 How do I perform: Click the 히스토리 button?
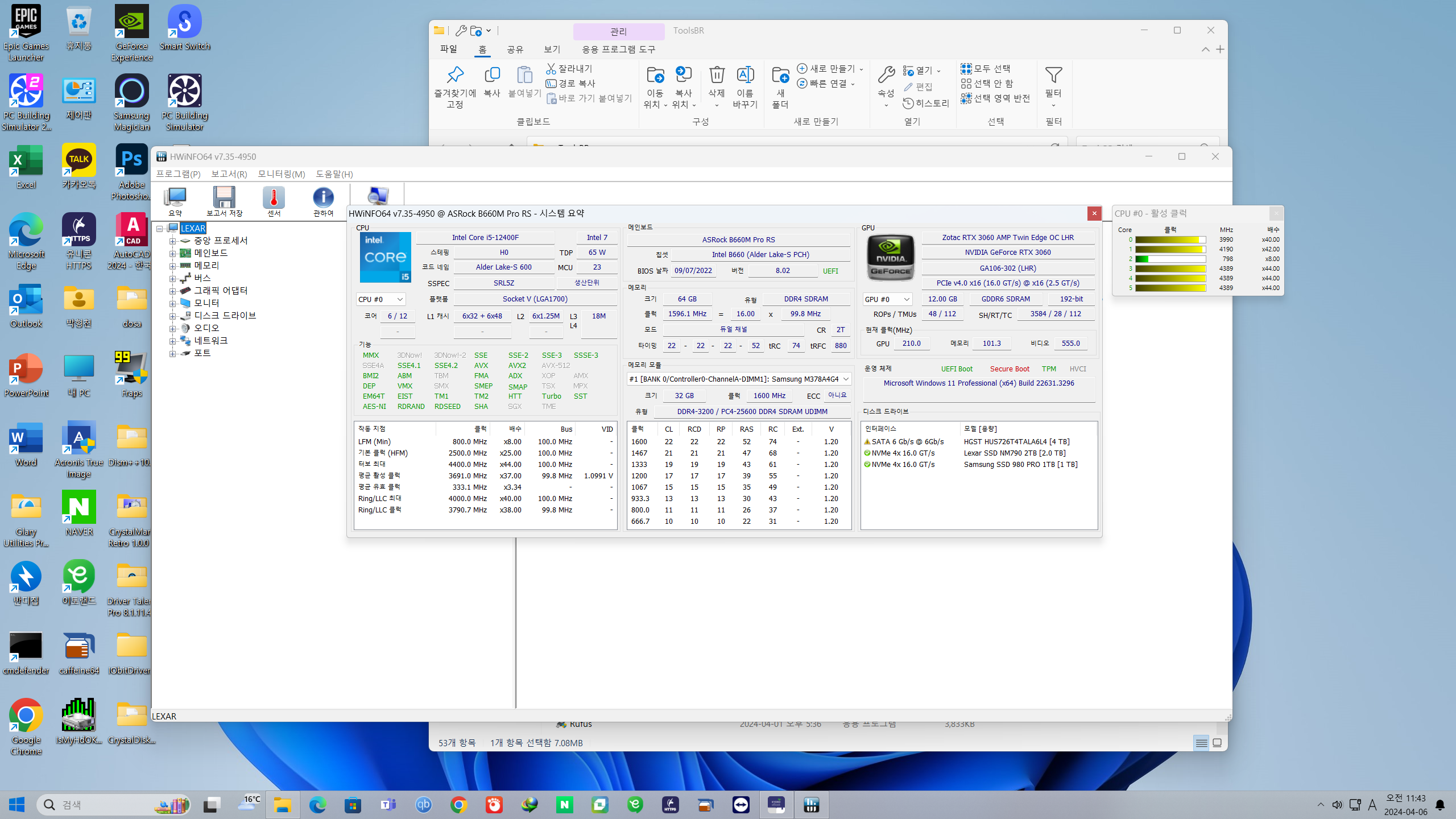coord(926,103)
